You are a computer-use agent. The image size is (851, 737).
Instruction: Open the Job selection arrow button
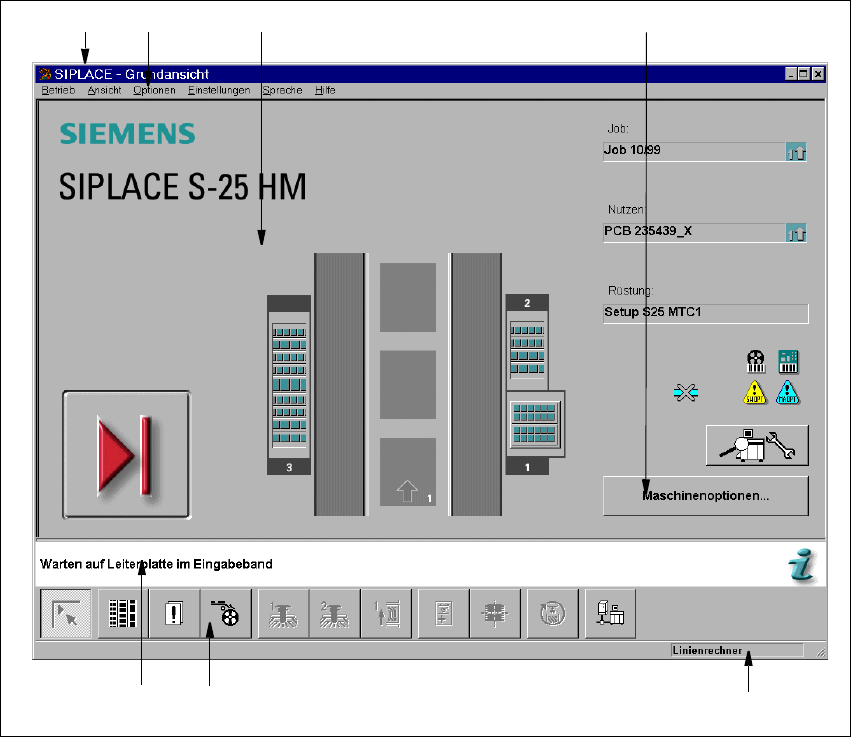796,152
